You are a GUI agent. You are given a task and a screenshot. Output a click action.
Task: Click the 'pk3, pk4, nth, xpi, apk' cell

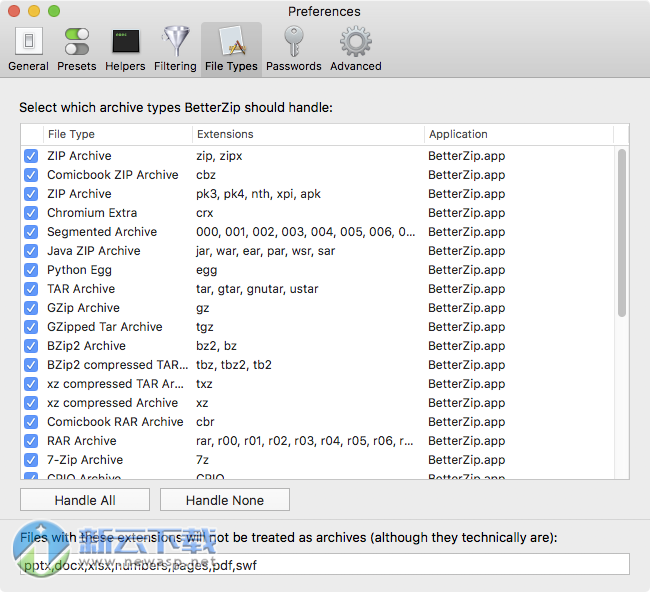coord(258,194)
